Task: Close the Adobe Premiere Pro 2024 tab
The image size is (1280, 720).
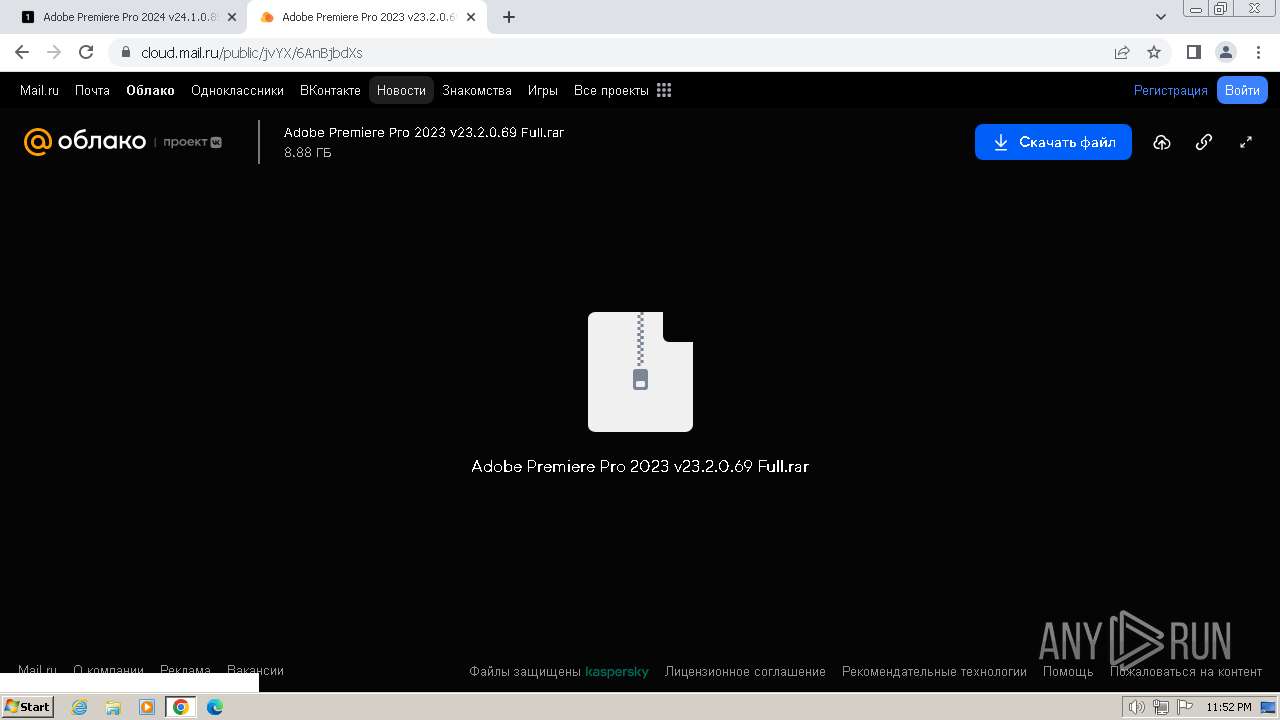Action: click(232, 17)
